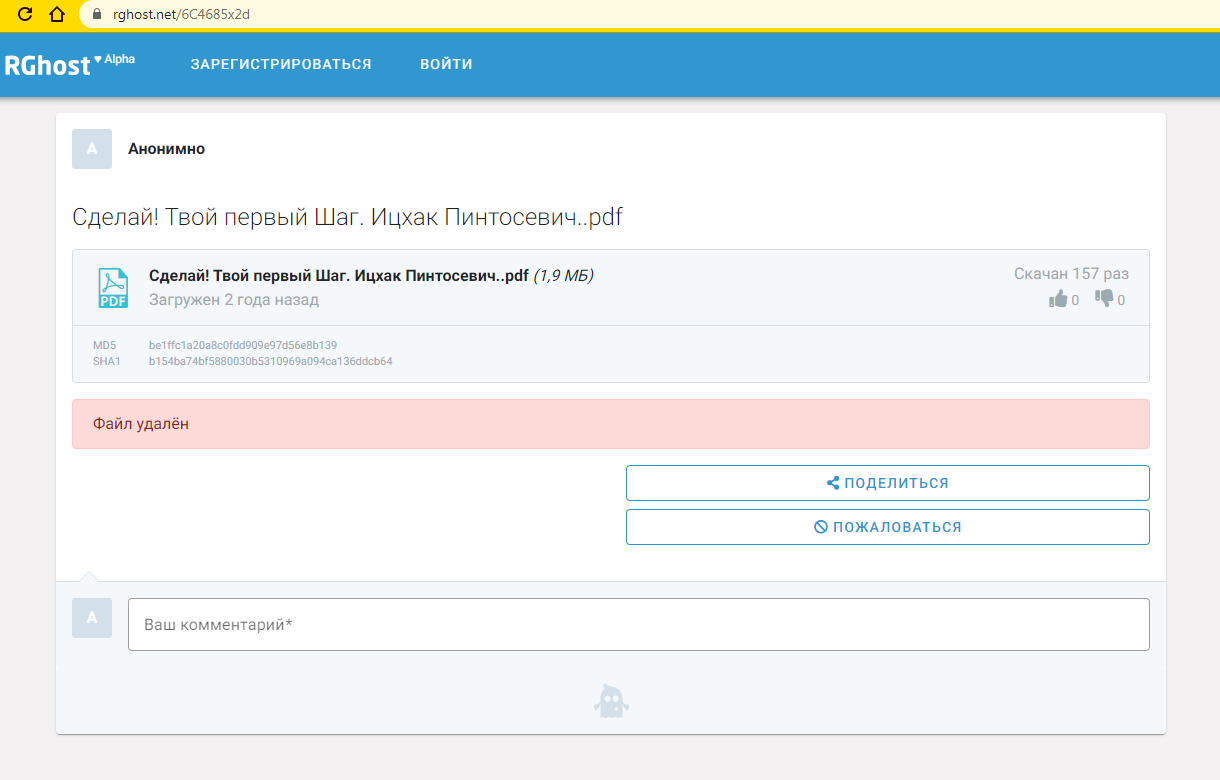This screenshot has height=780, width=1220.
Task: Open the ЗАРЕГИСТРИРОВАТЬСЯ registration page
Action: (281, 64)
